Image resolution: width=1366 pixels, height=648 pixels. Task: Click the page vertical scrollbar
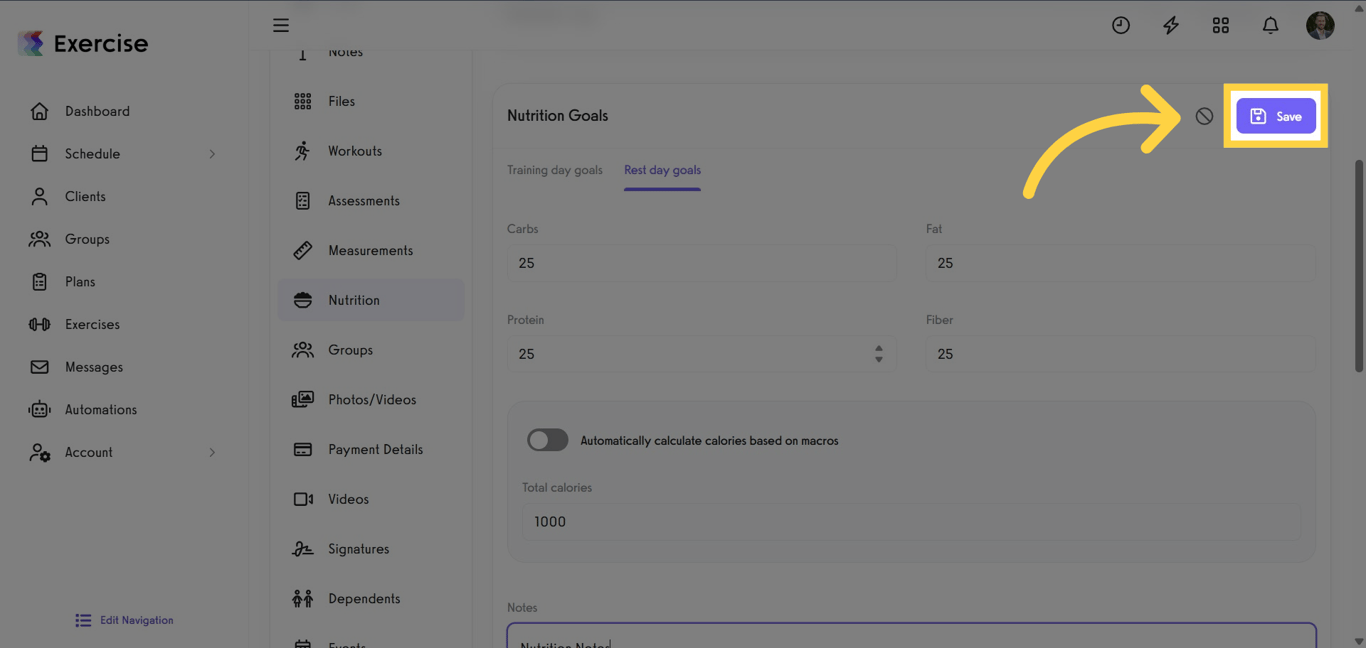click(1358, 265)
